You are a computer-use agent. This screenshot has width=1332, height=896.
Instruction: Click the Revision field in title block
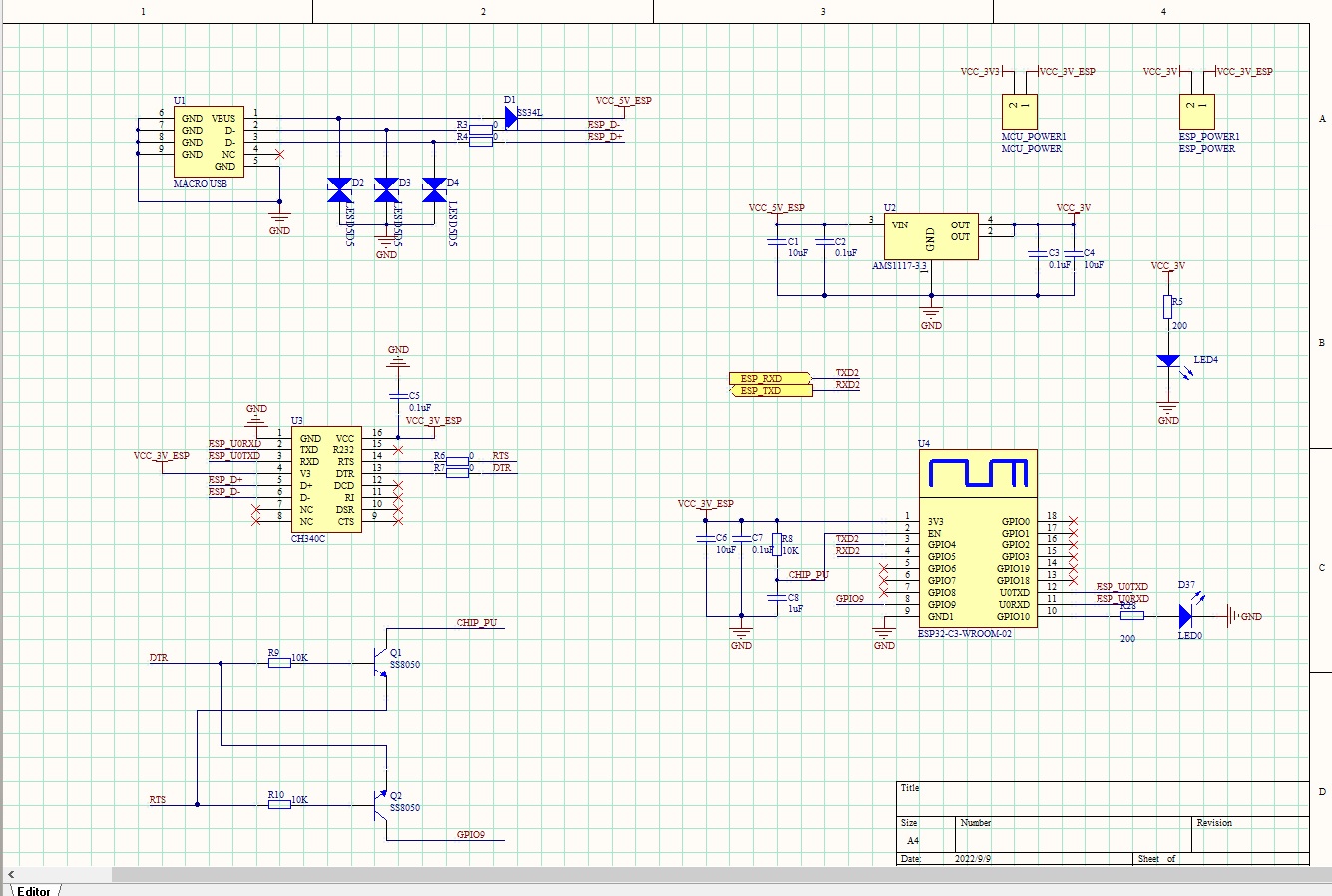[x=1214, y=823]
